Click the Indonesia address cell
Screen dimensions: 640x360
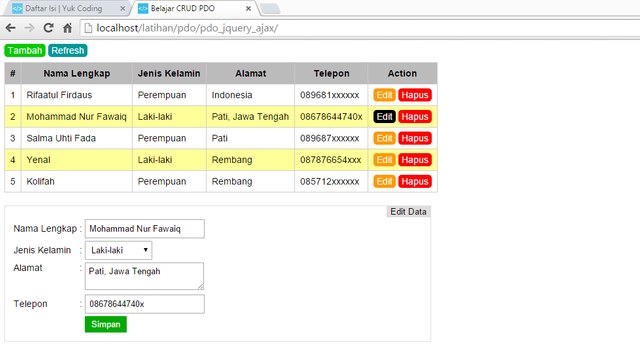pyautogui.click(x=250, y=95)
